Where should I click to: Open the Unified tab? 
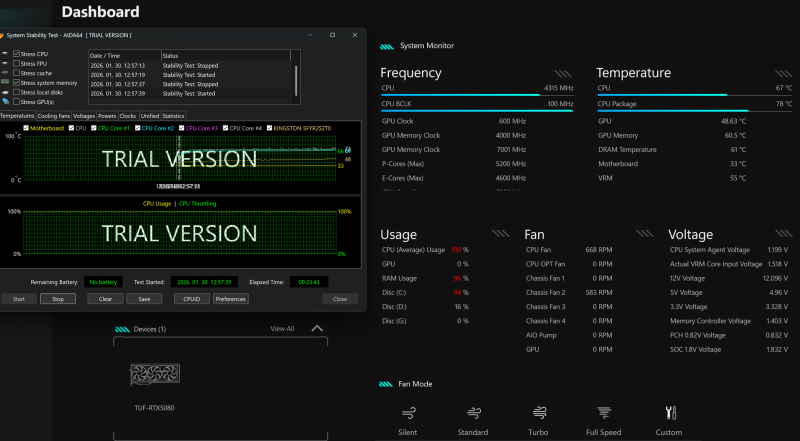(x=149, y=116)
